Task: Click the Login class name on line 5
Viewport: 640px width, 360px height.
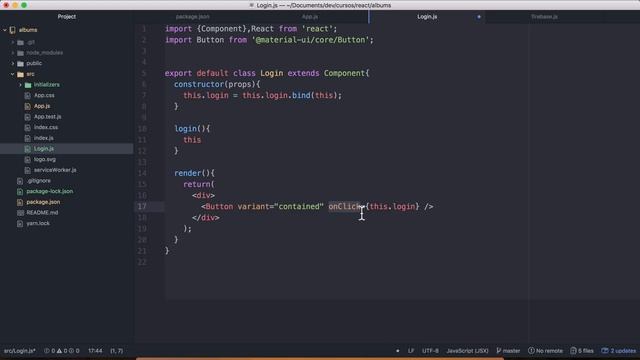Action: coord(271,73)
